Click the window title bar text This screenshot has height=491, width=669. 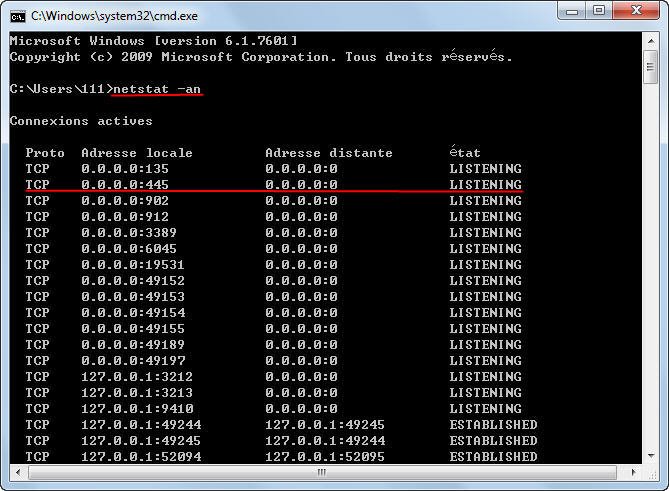coord(114,16)
